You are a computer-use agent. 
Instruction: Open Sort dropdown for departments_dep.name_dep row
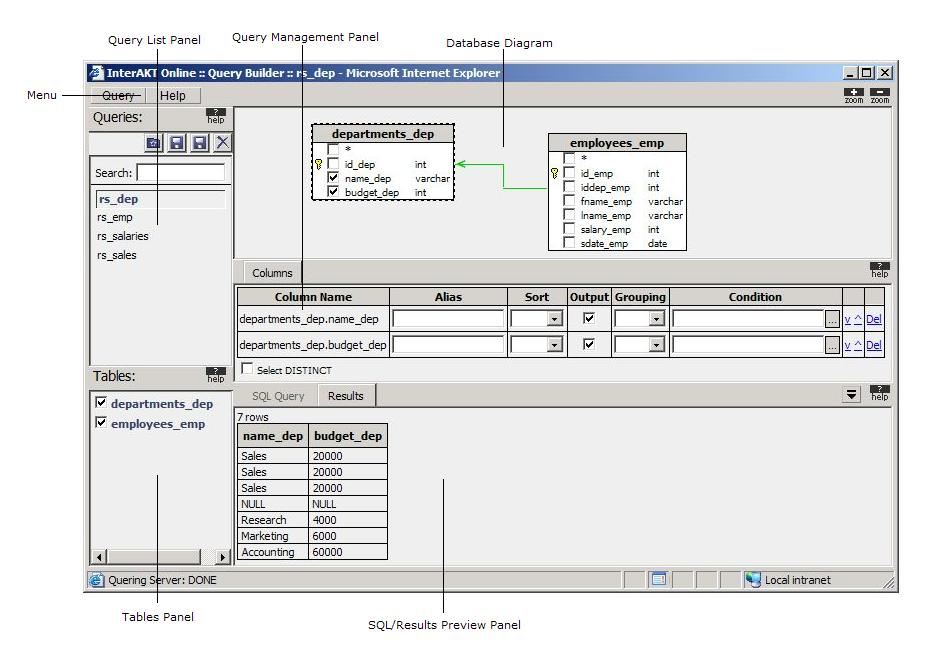tap(554, 319)
